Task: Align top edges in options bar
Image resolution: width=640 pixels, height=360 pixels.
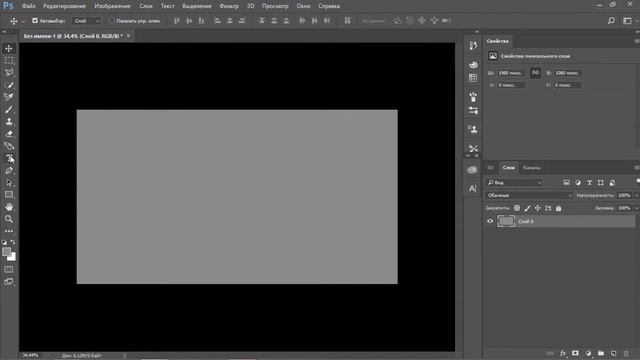Action: point(177,20)
